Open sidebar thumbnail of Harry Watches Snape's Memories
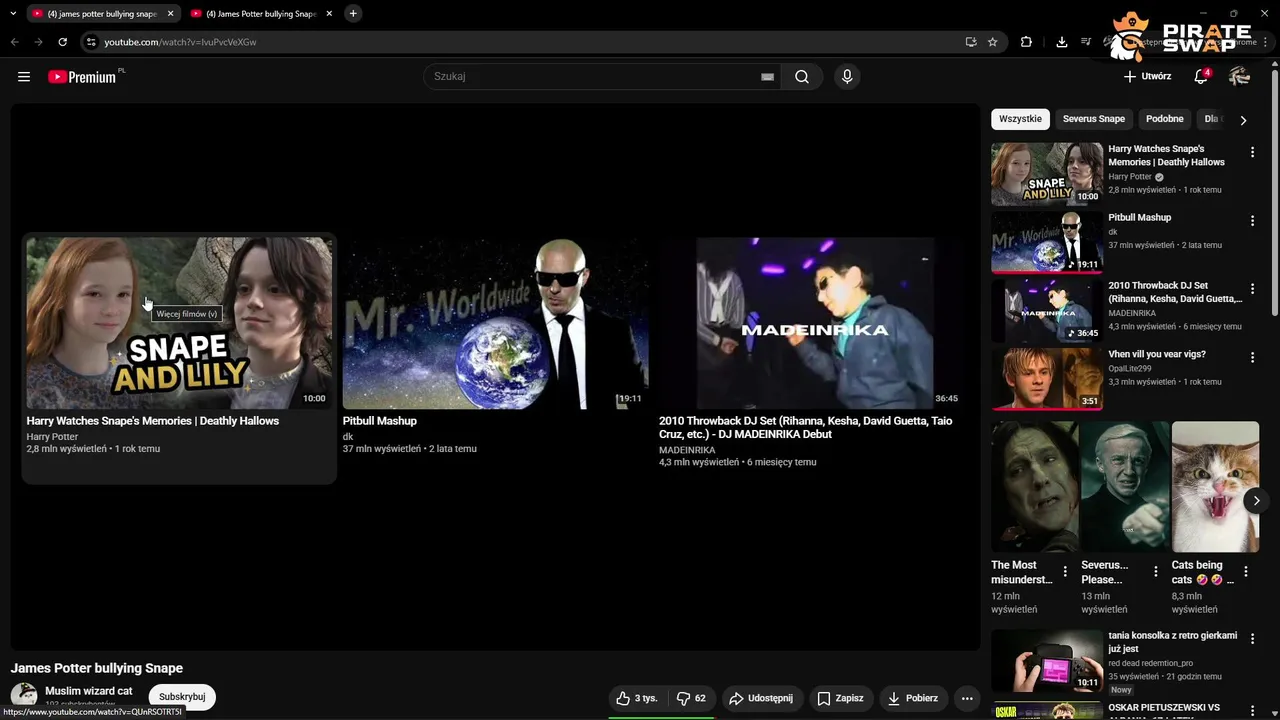 (x=1047, y=174)
